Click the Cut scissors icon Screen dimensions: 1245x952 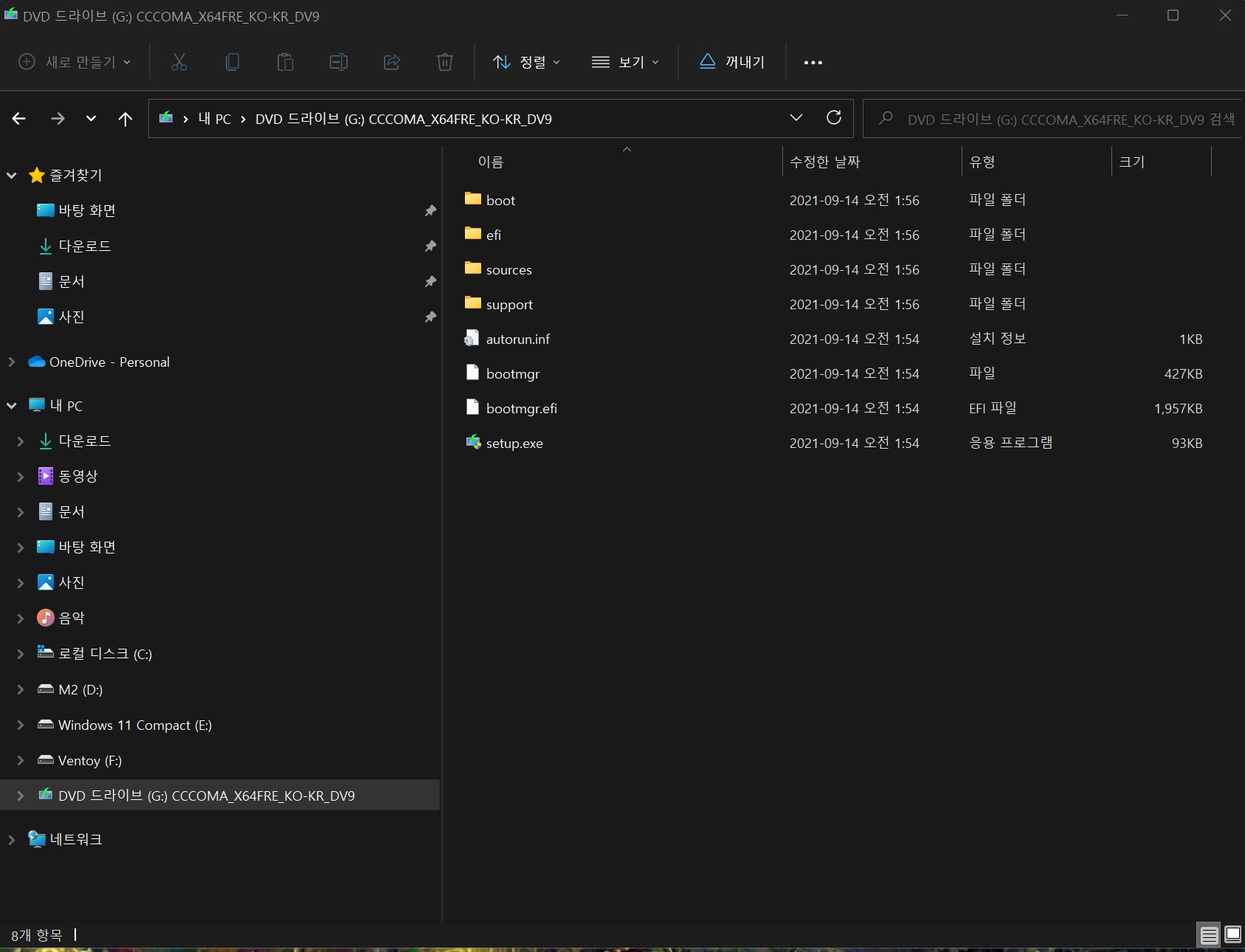point(179,62)
